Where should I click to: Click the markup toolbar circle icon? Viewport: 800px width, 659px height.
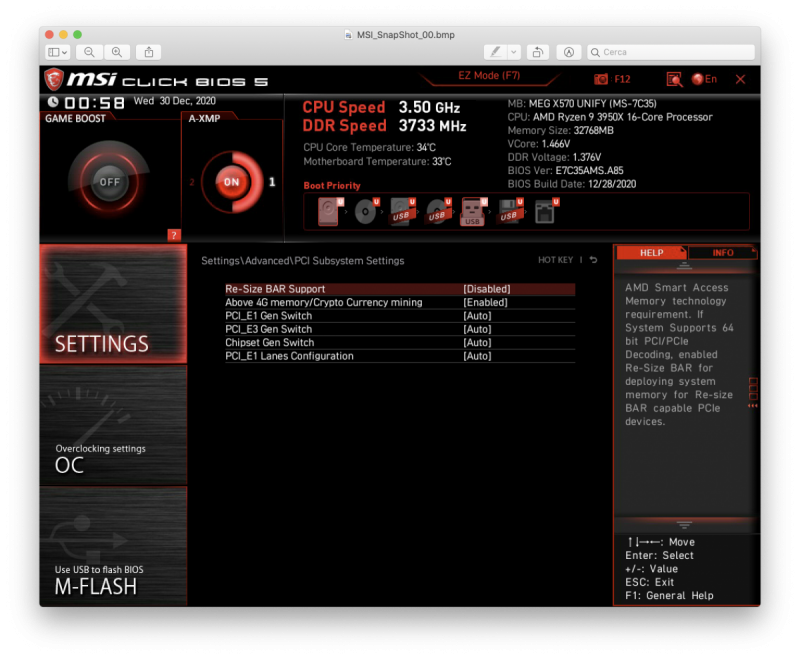(x=569, y=52)
